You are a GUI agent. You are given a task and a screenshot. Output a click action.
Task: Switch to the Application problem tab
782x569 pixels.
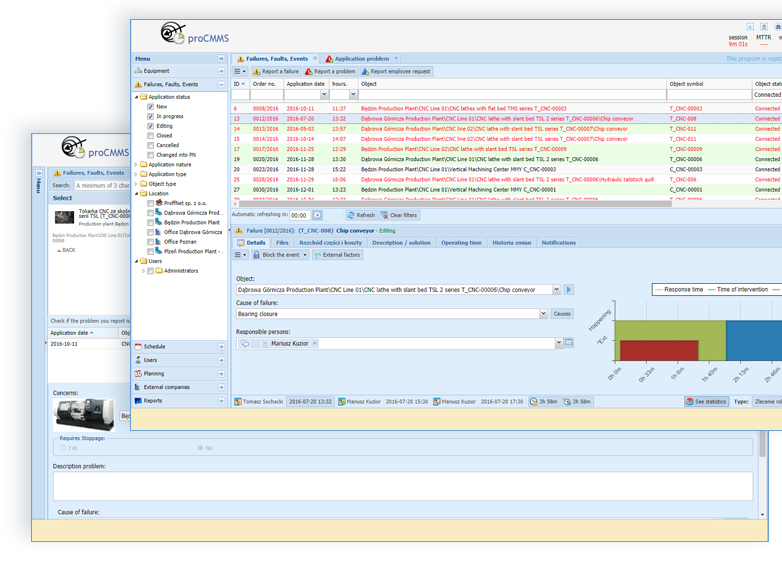(x=362, y=59)
